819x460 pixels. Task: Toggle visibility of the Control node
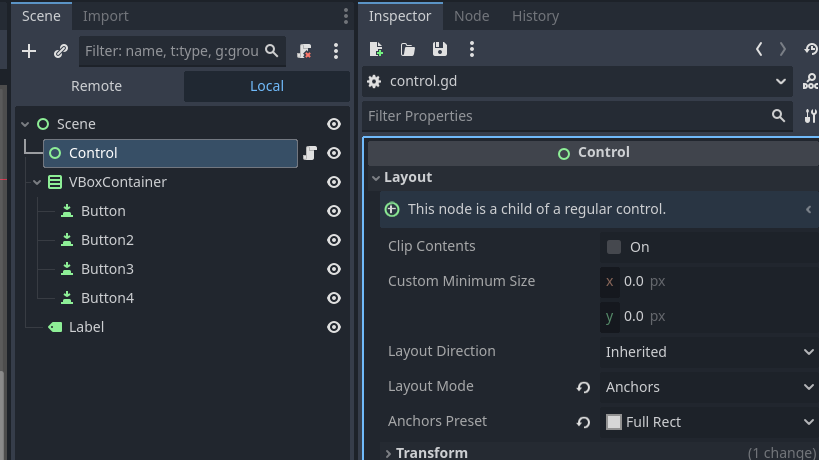coord(334,153)
